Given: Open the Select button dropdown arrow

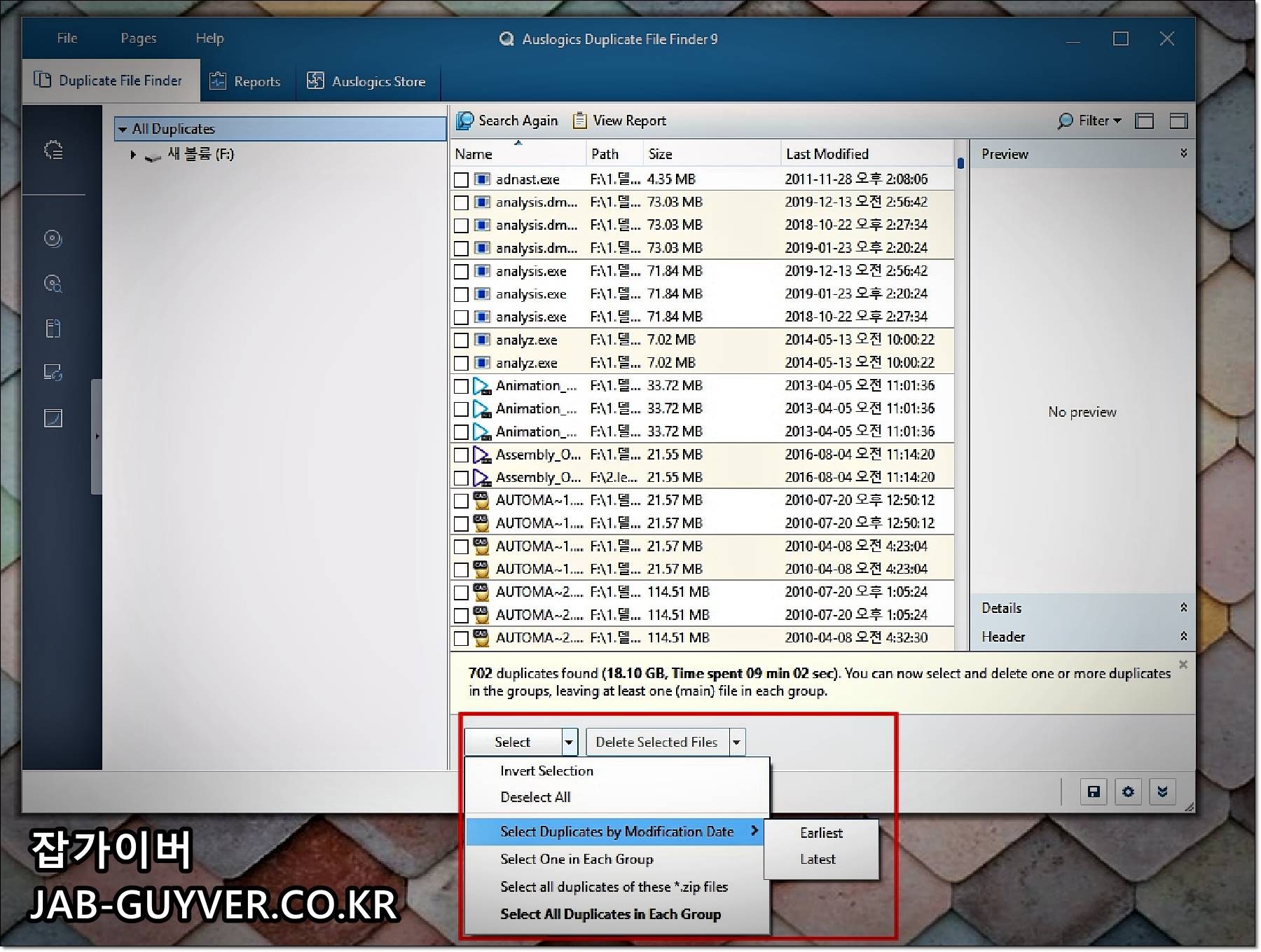Looking at the screenshot, I should pos(570,742).
